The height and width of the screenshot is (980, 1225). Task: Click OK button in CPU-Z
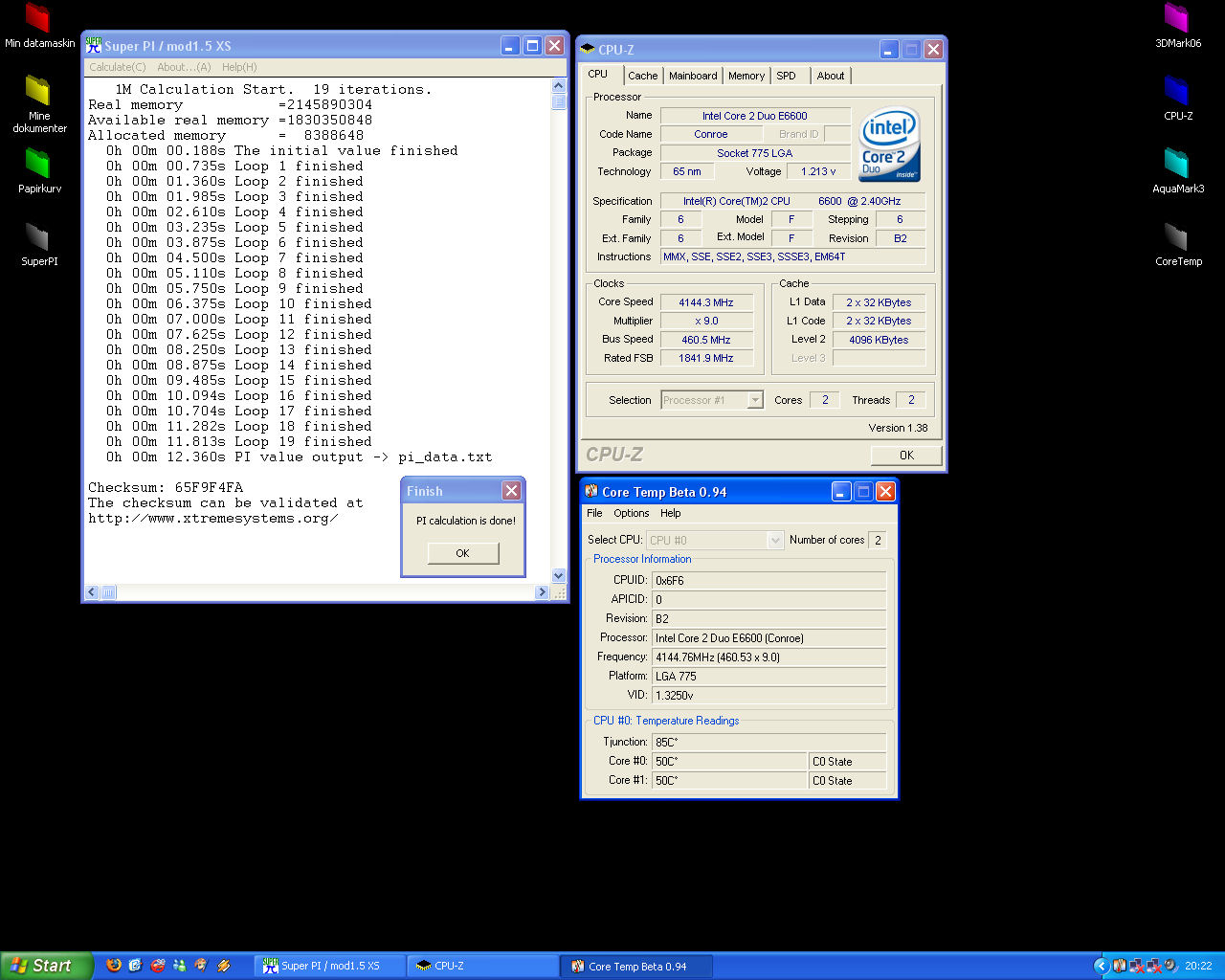click(906, 456)
